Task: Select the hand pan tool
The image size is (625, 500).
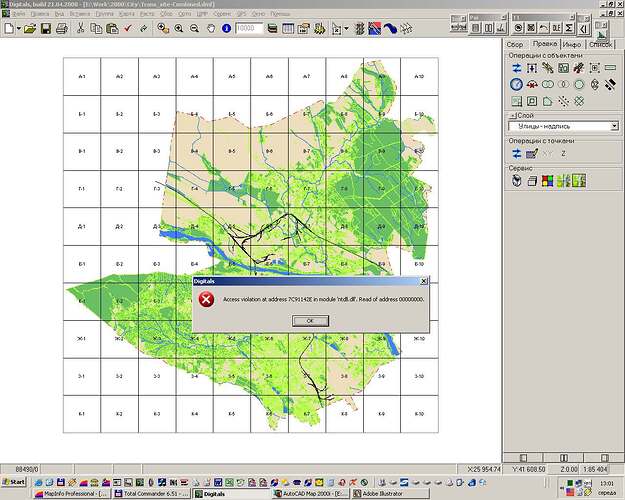Action: point(211,28)
